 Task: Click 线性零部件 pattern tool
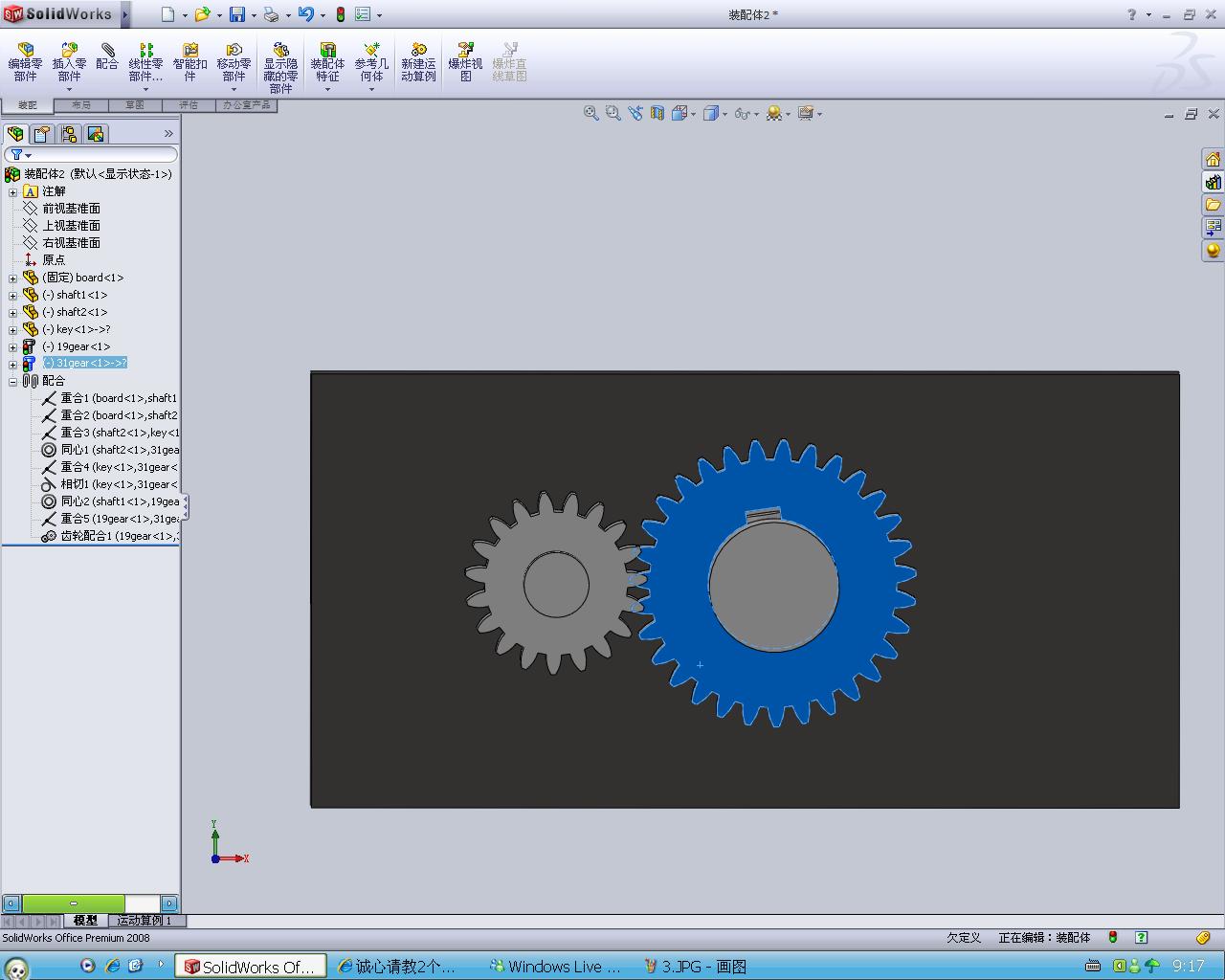click(145, 62)
